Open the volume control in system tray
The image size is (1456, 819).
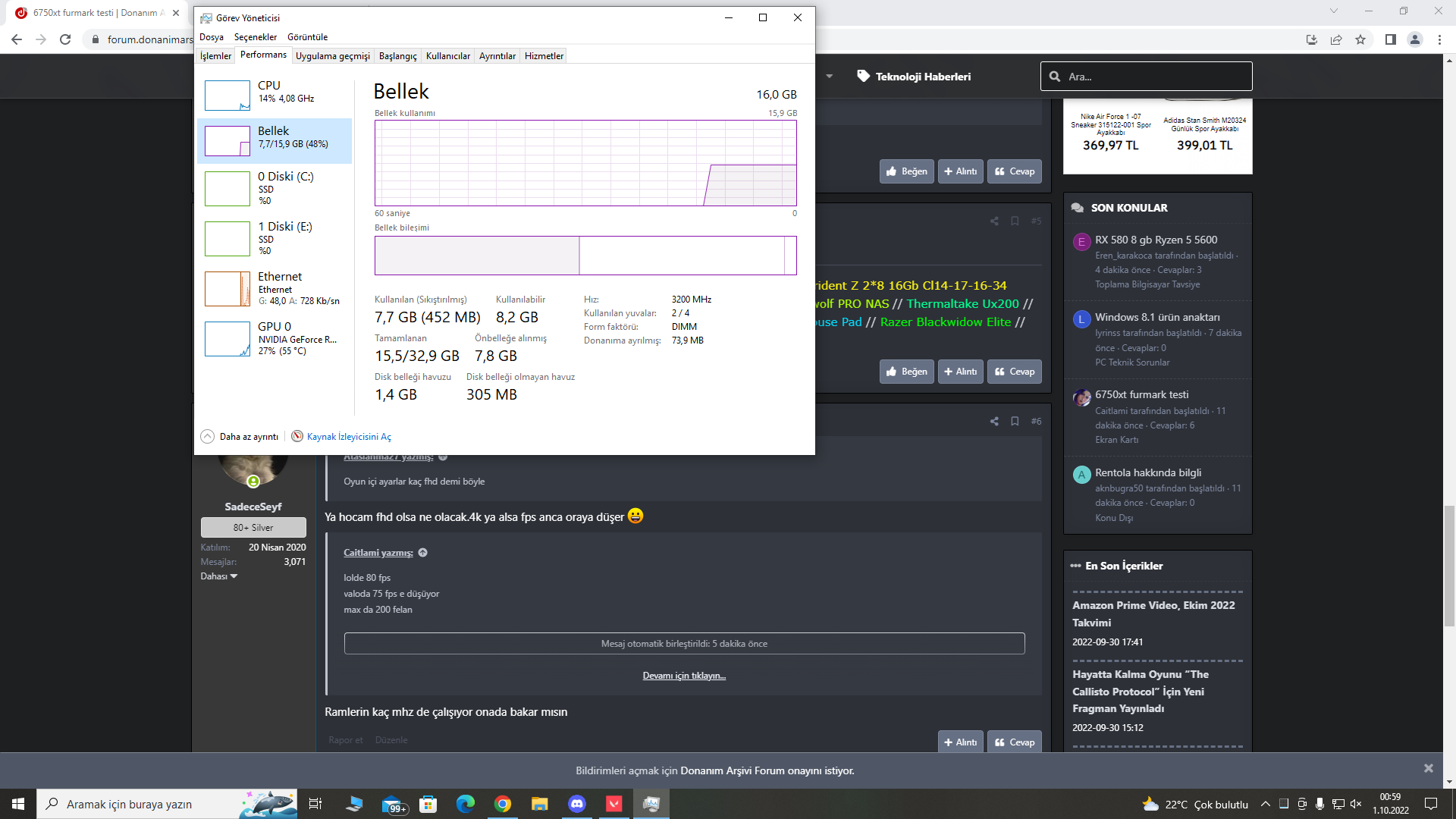click(x=1357, y=804)
